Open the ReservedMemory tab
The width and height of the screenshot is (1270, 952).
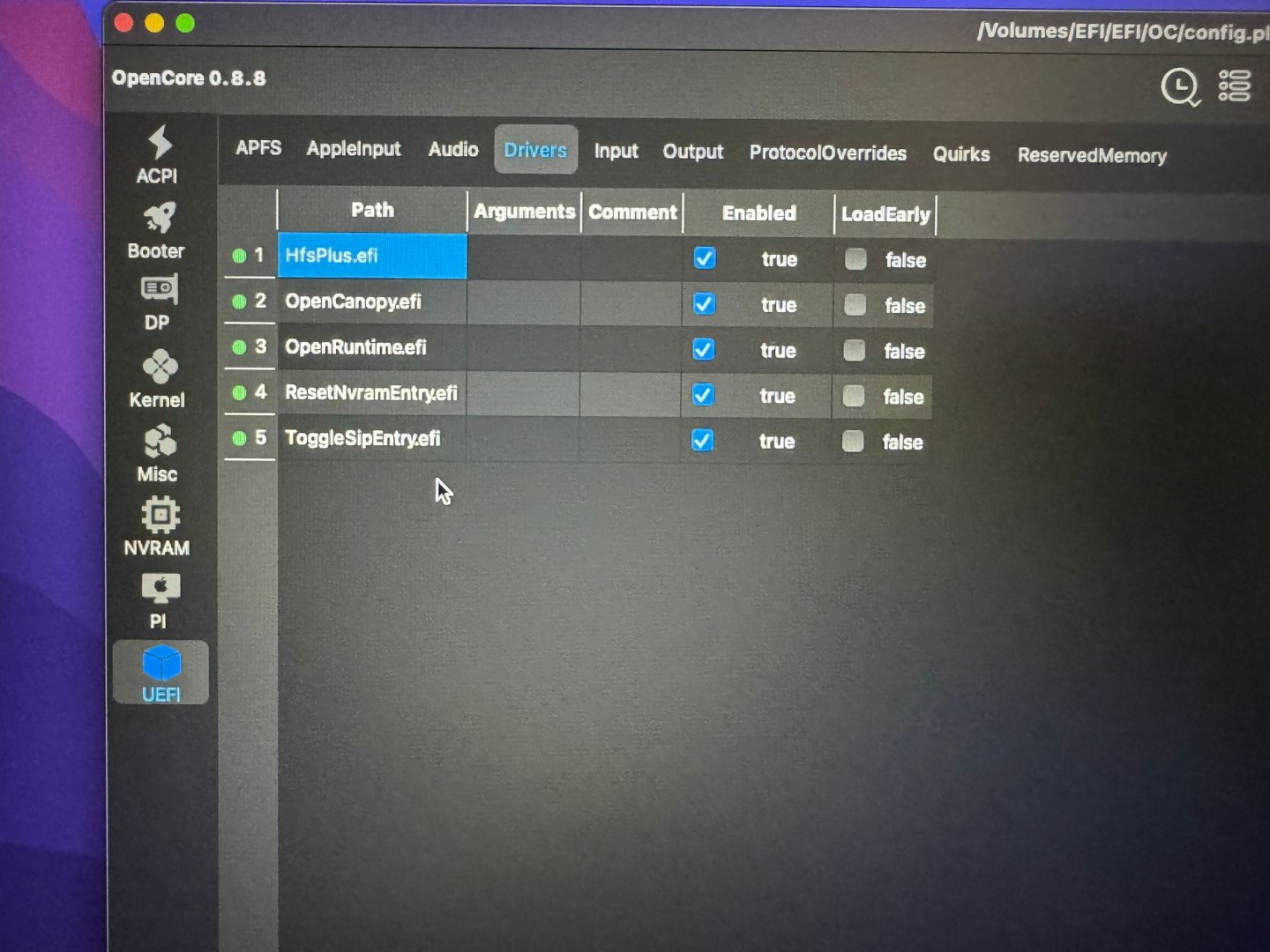point(1092,156)
